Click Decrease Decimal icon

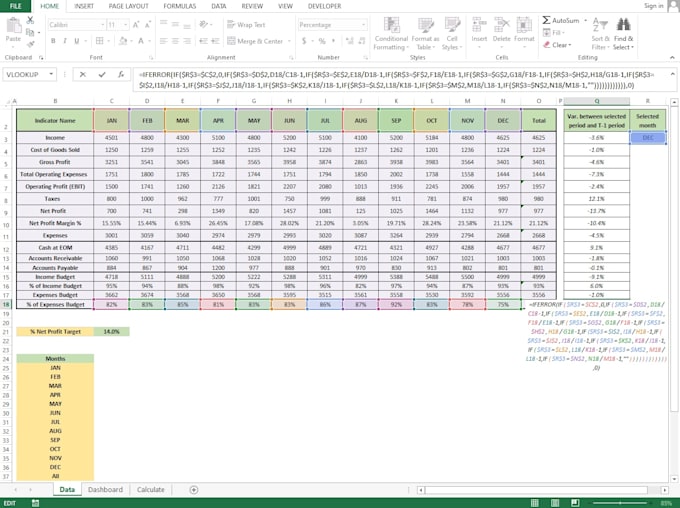(x=361, y=41)
